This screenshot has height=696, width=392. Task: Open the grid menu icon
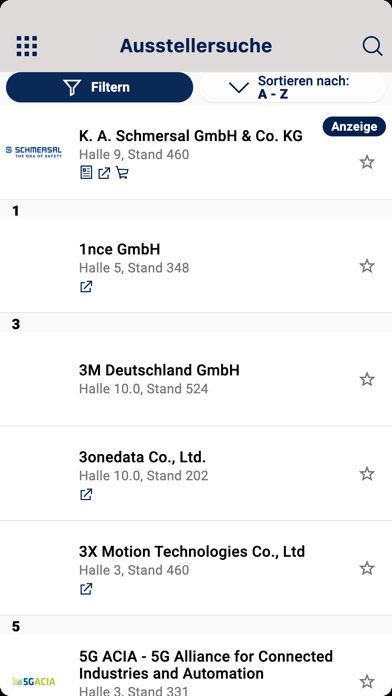point(27,46)
